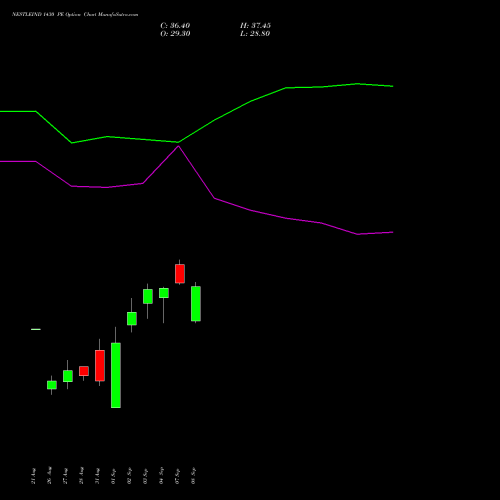Image resolution: width=500 pixels, height=500 pixels.
Task: Select the low value L: 28.80
Action: point(255,34)
